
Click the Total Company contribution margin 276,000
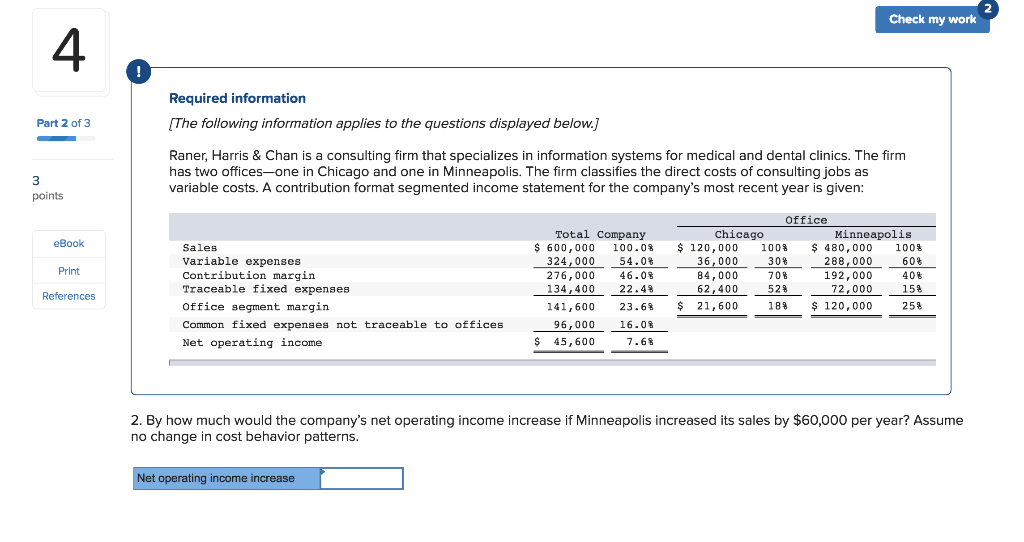(571, 276)
